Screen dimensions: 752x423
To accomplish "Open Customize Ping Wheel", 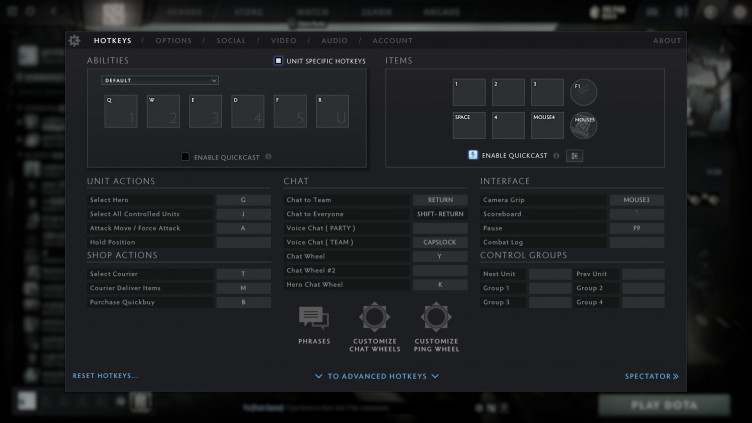I will tap(436, 319).
